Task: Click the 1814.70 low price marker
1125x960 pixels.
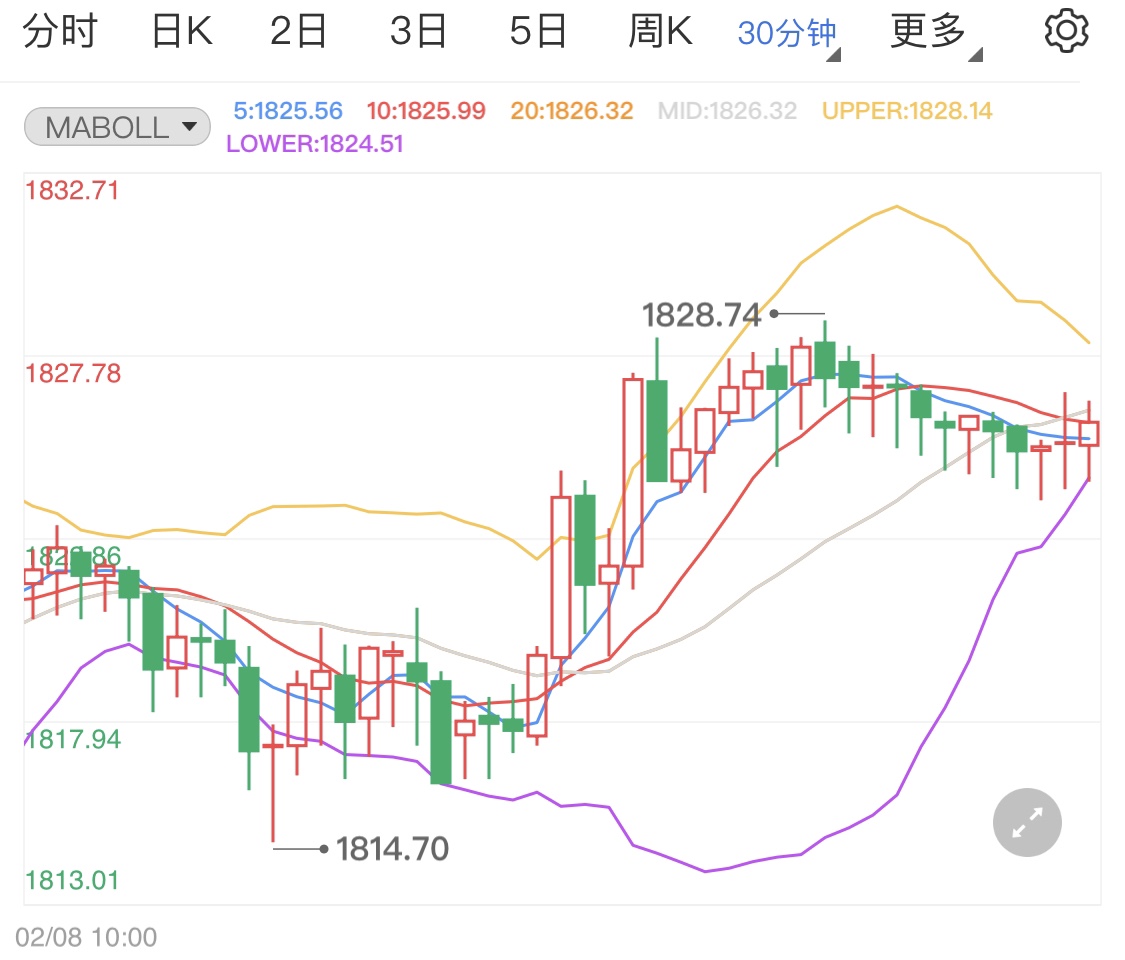Action: click(x=392, y=849)
